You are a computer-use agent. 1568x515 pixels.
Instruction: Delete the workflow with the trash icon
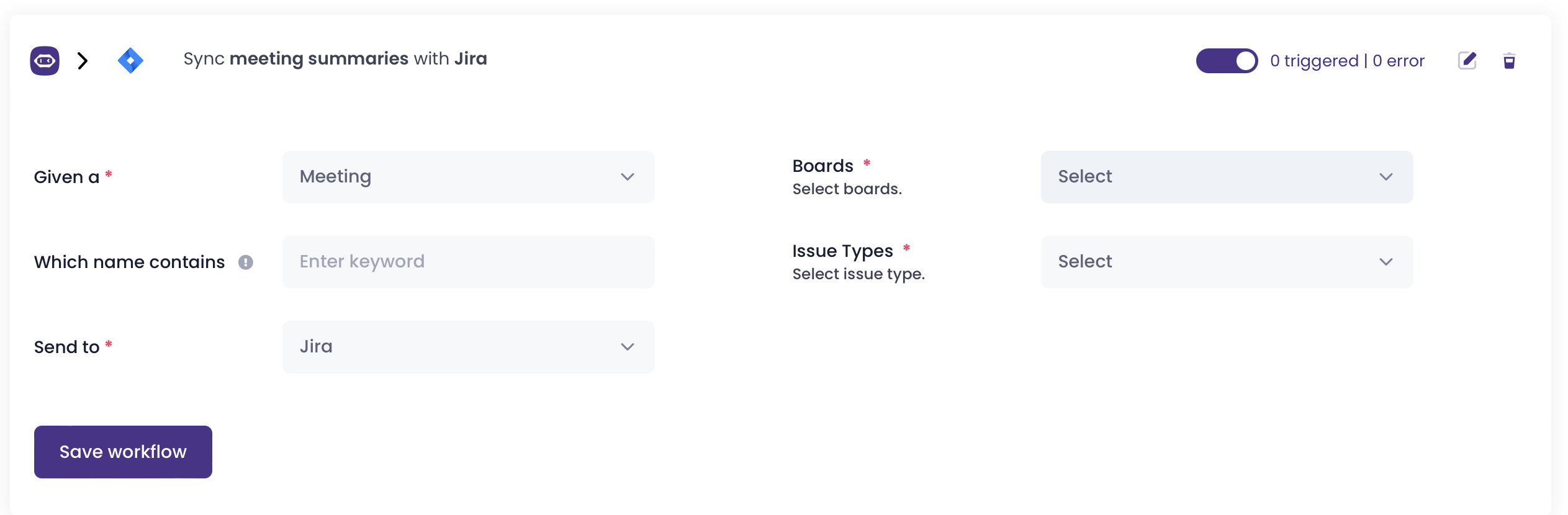(1509, 61)
